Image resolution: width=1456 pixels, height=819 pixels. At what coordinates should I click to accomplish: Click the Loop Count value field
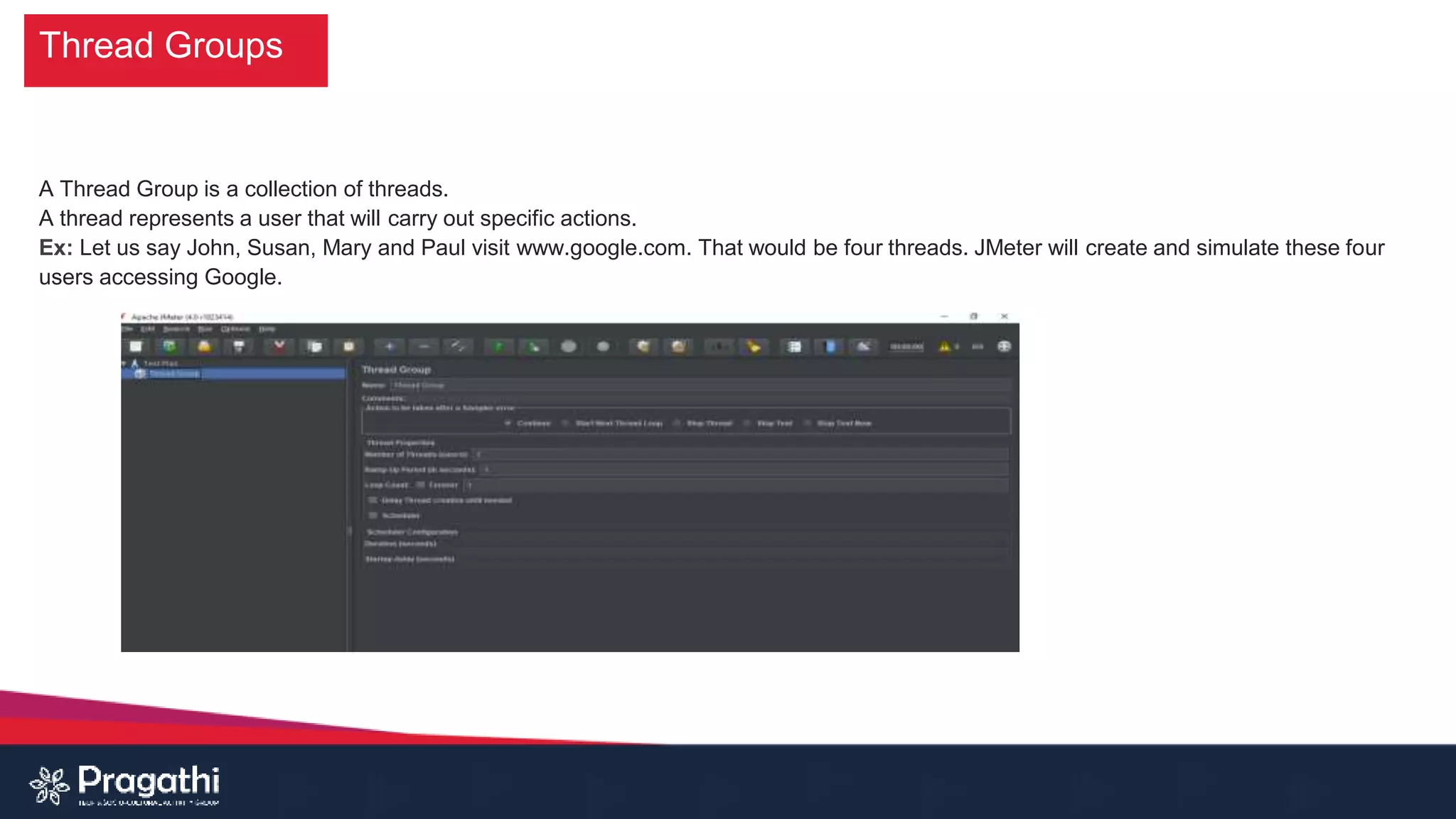pyautogui.click(x=737, y=486)
